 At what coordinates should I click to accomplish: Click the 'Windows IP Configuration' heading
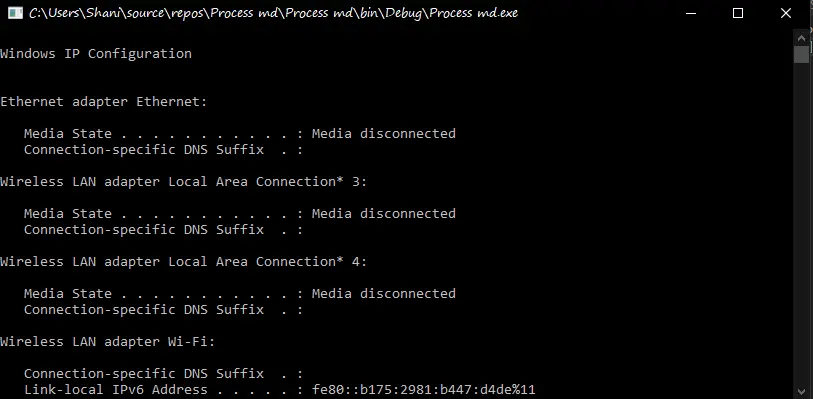(x=96, y=54)
